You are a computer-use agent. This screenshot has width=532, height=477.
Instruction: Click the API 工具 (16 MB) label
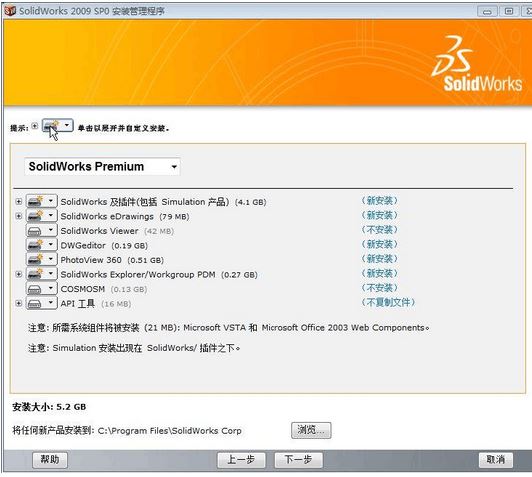(x=96, y=304)
